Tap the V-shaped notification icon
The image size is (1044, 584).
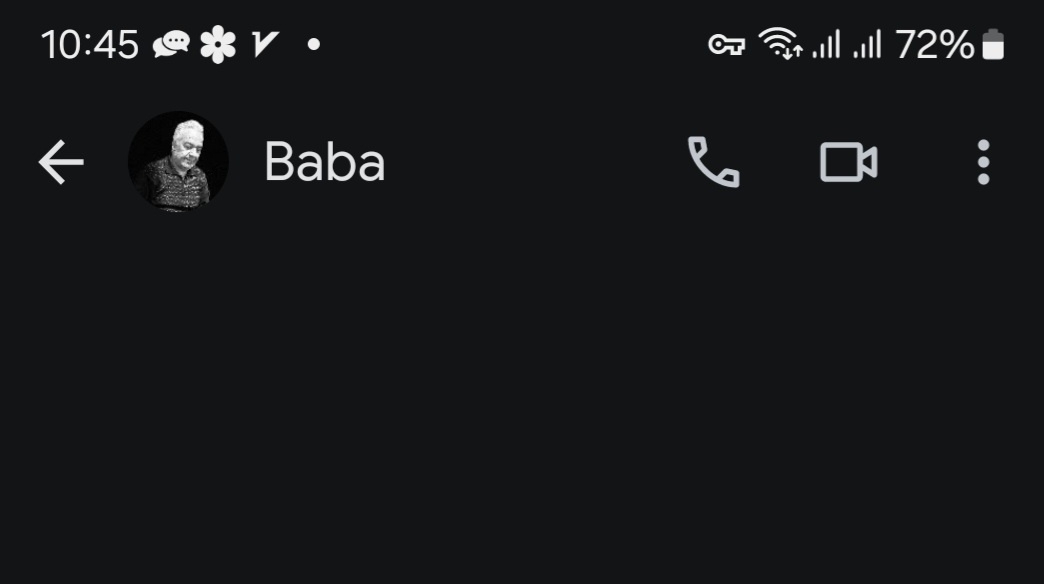click(264, 45)
